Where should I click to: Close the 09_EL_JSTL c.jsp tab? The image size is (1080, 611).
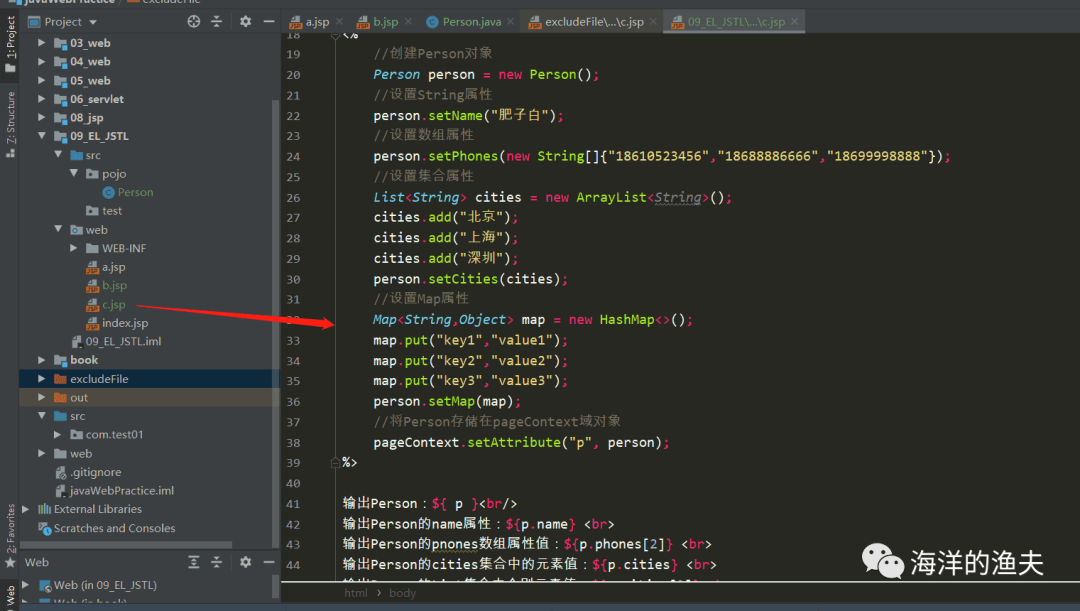(794, 22)
